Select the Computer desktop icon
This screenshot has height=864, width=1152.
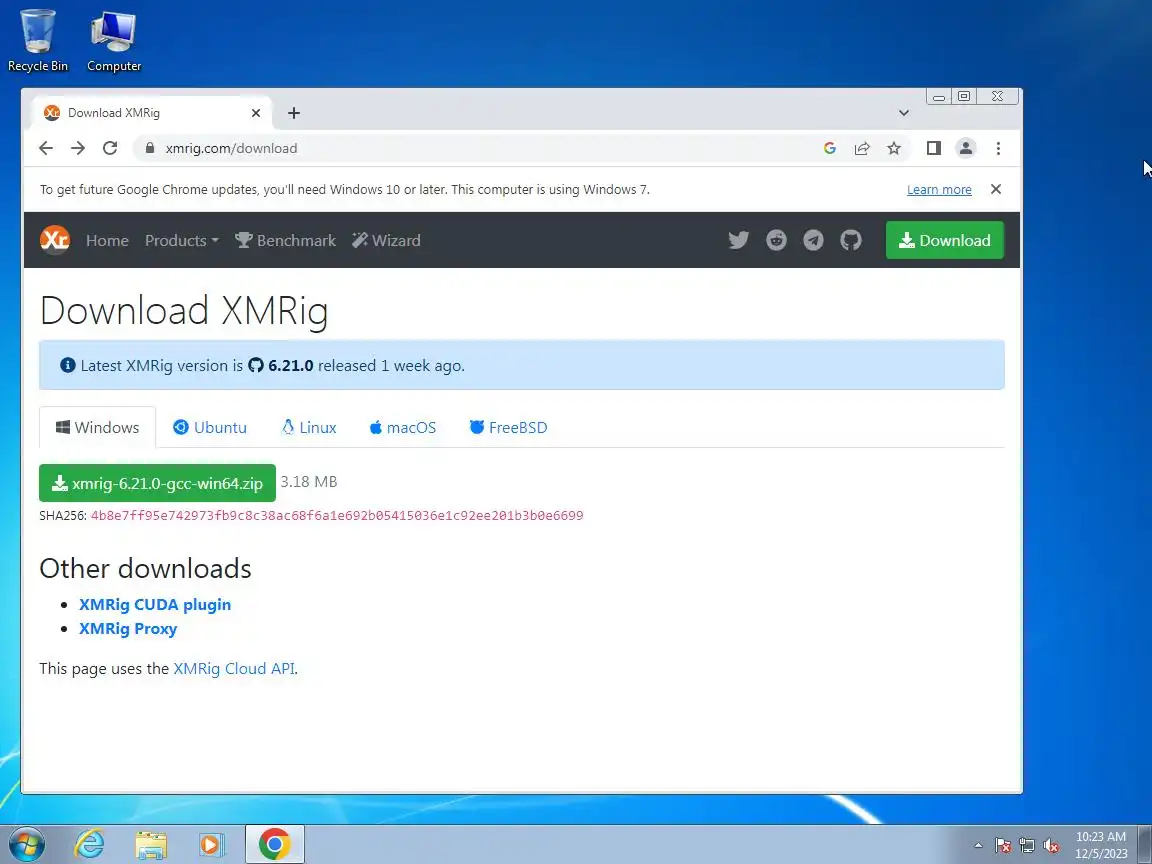(113, 41)
